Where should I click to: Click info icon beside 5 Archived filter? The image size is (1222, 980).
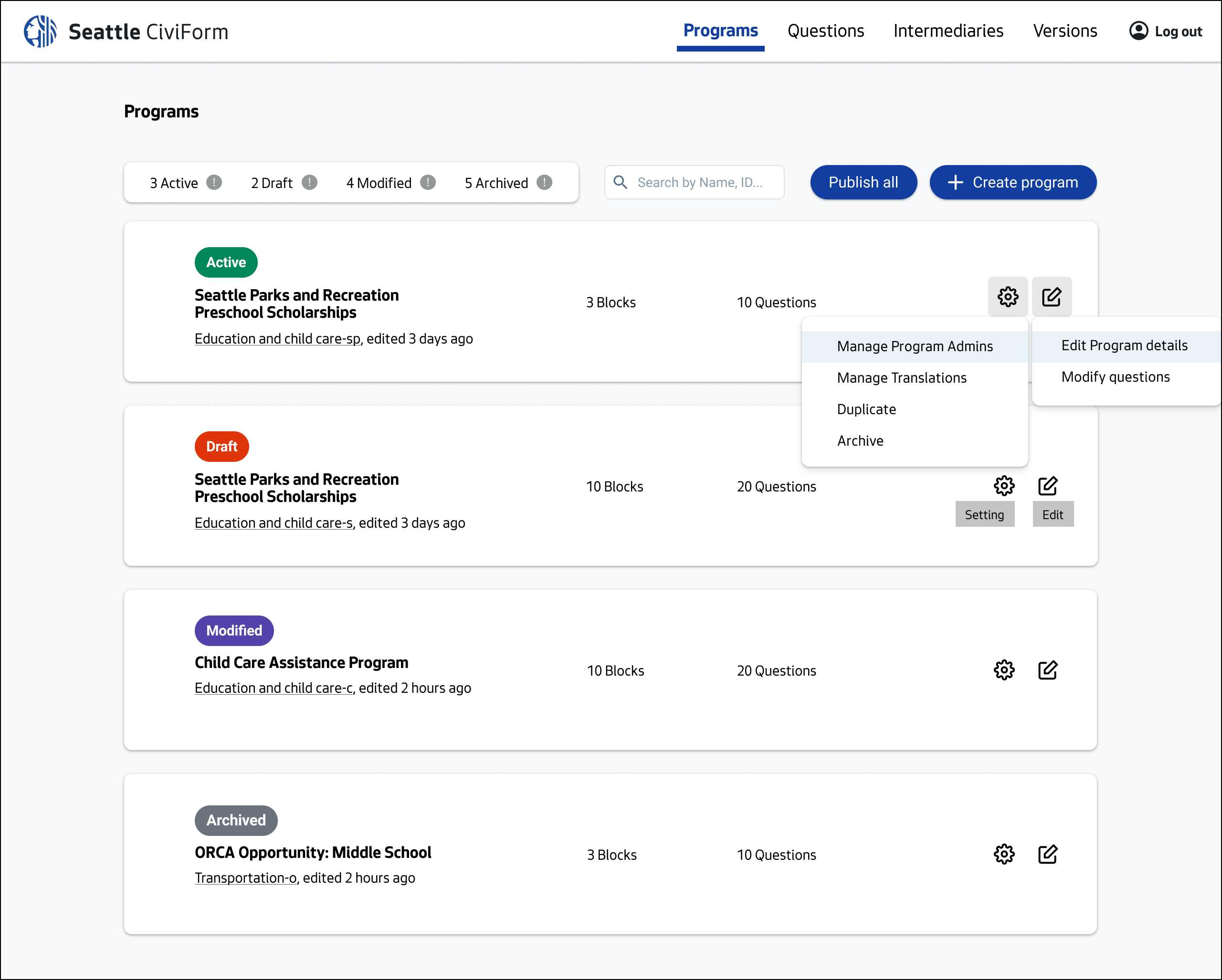[544, 182]
